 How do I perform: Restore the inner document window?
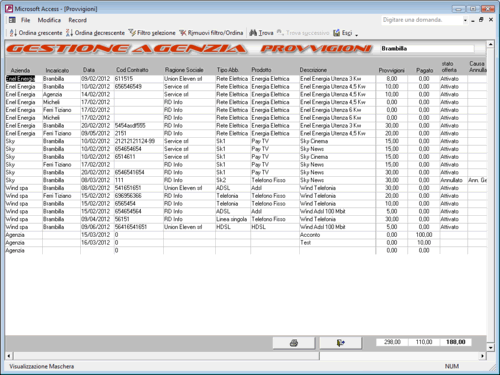coord(481,20)
